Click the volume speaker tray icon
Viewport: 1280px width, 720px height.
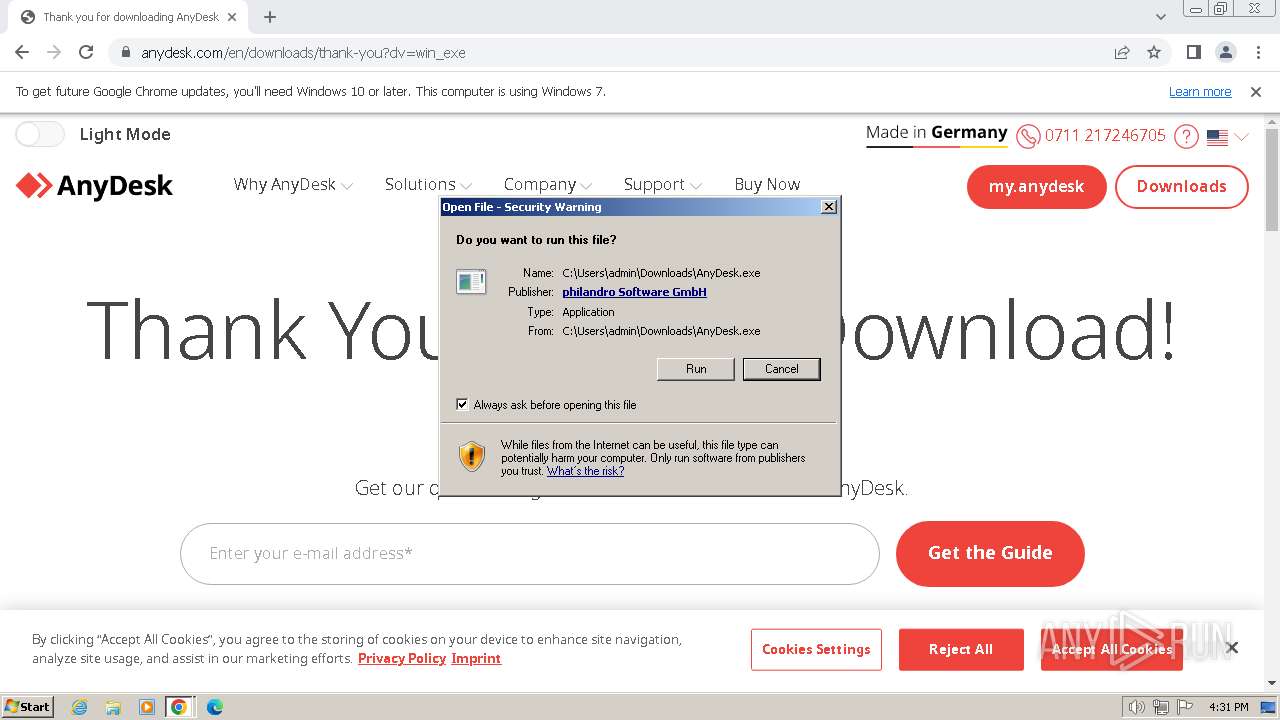pos(1137,707)
